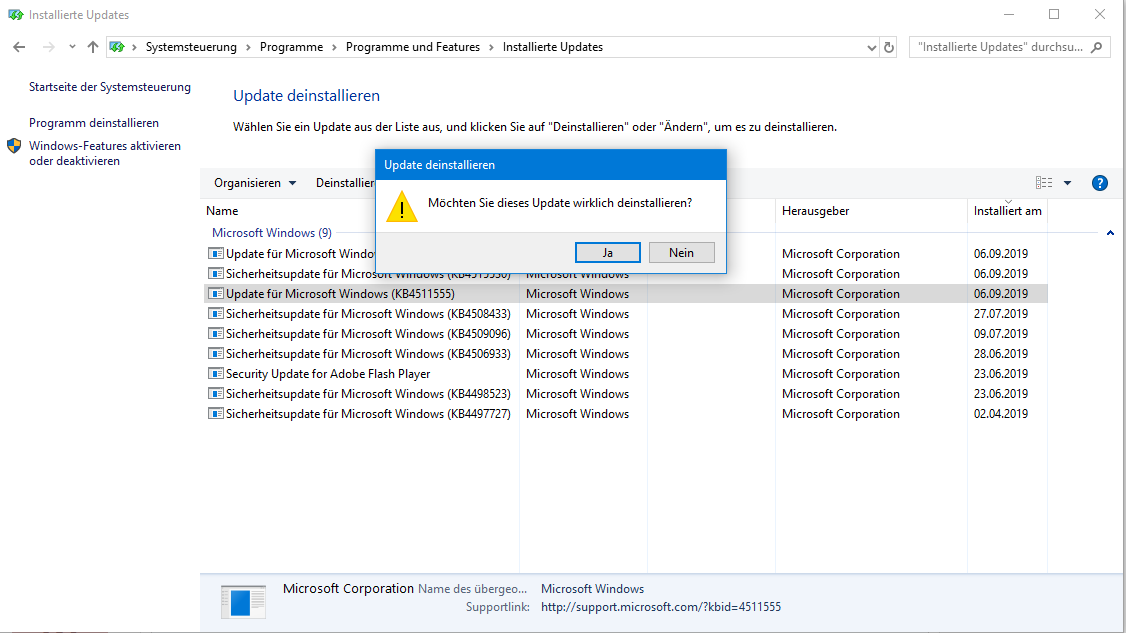Click the icon of KB4498523 update row
1126x633 pixels.
(x=215, y=394)
